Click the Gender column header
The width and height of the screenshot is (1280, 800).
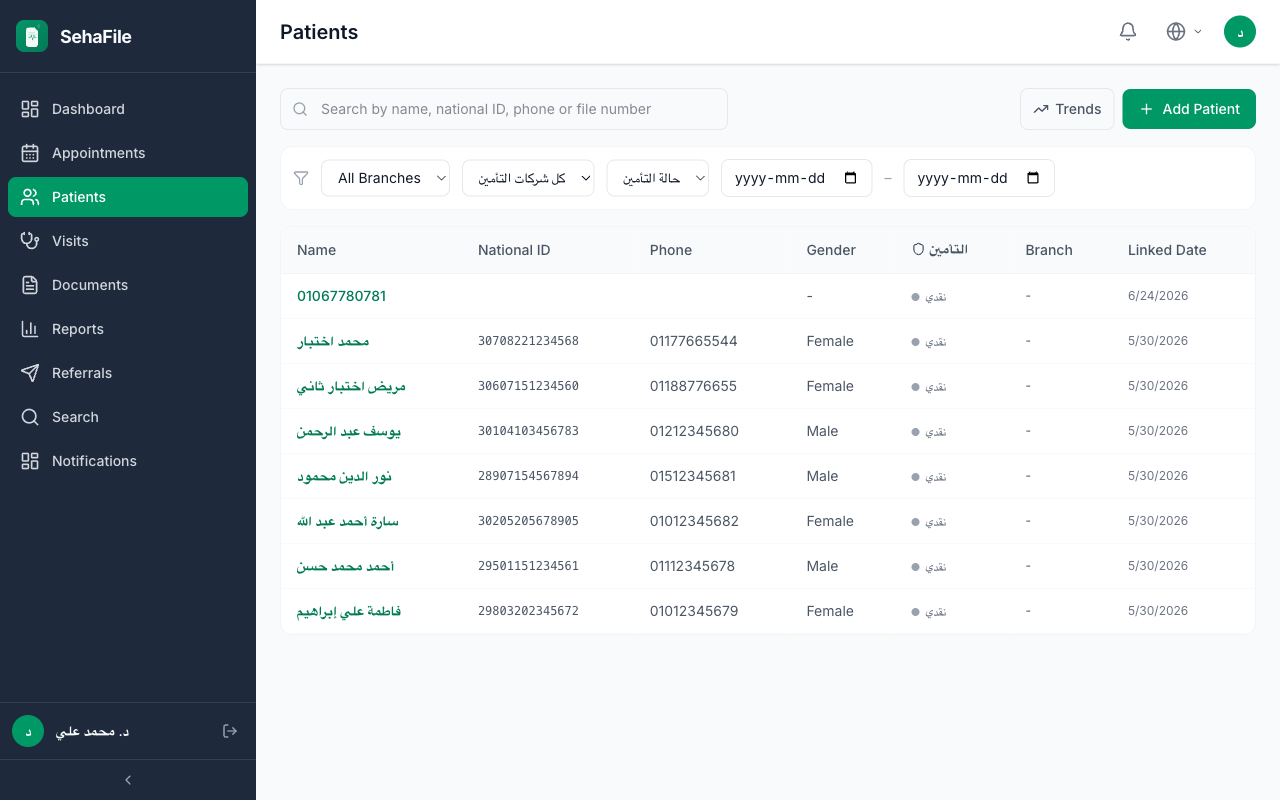(831, 250)
